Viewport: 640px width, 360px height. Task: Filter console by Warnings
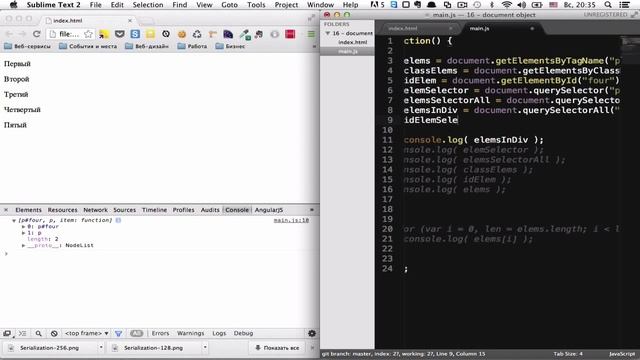[190, 333]
